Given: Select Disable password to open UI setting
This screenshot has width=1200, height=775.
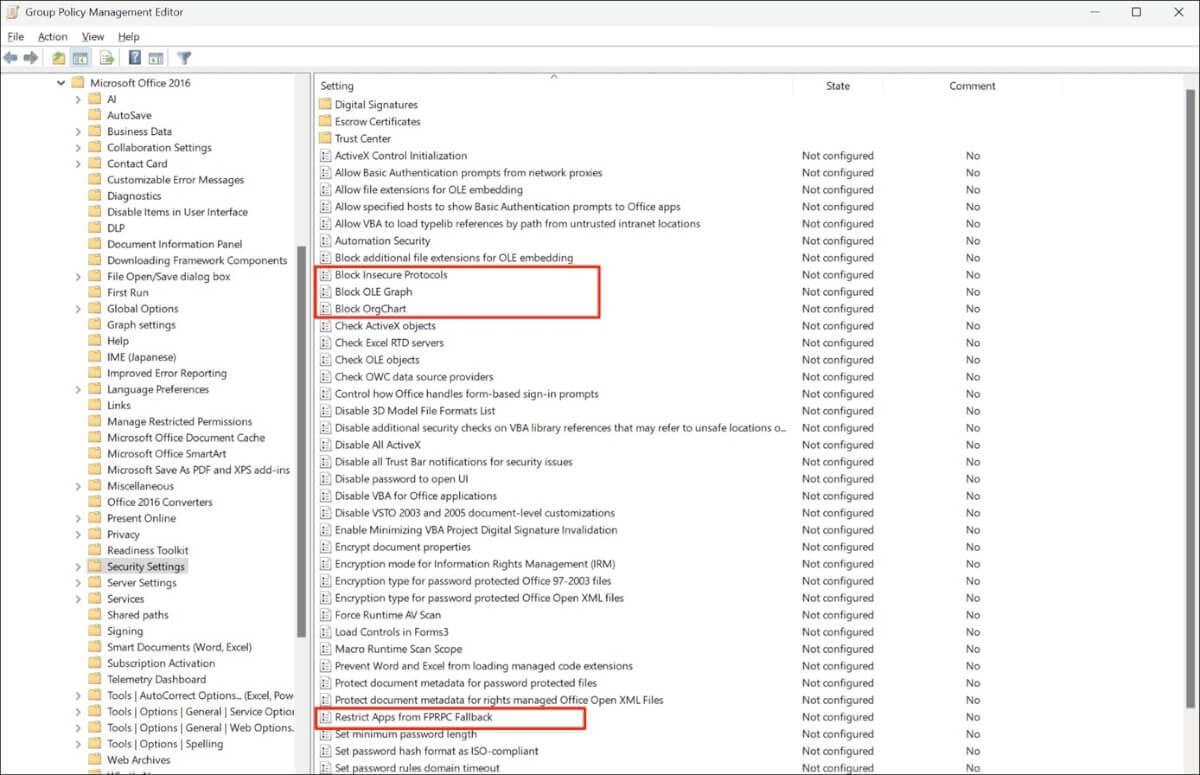Looking at the screenshot, I should [x=401, y=478].
